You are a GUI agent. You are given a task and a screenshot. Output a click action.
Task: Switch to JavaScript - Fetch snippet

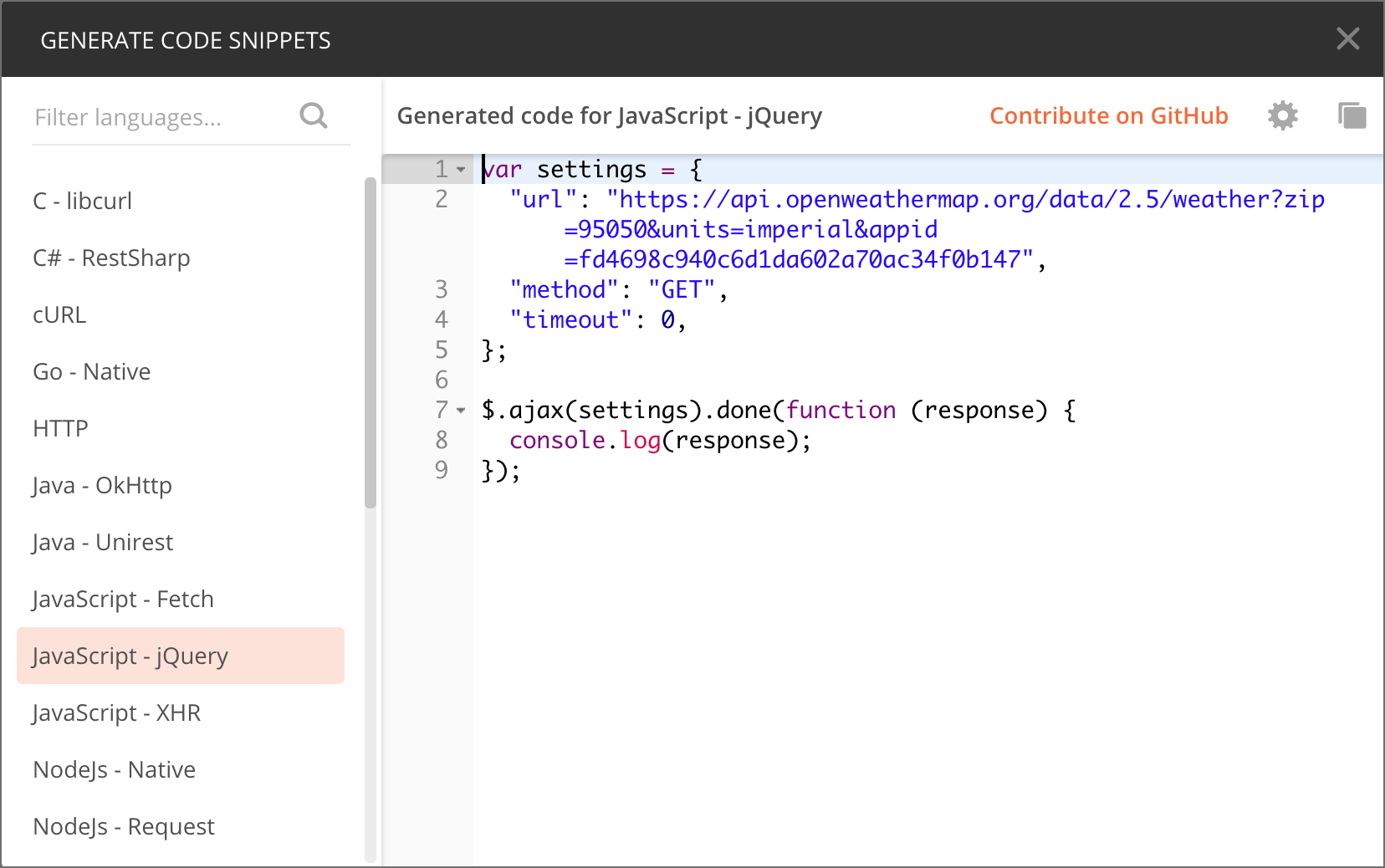tap(122, 599)
